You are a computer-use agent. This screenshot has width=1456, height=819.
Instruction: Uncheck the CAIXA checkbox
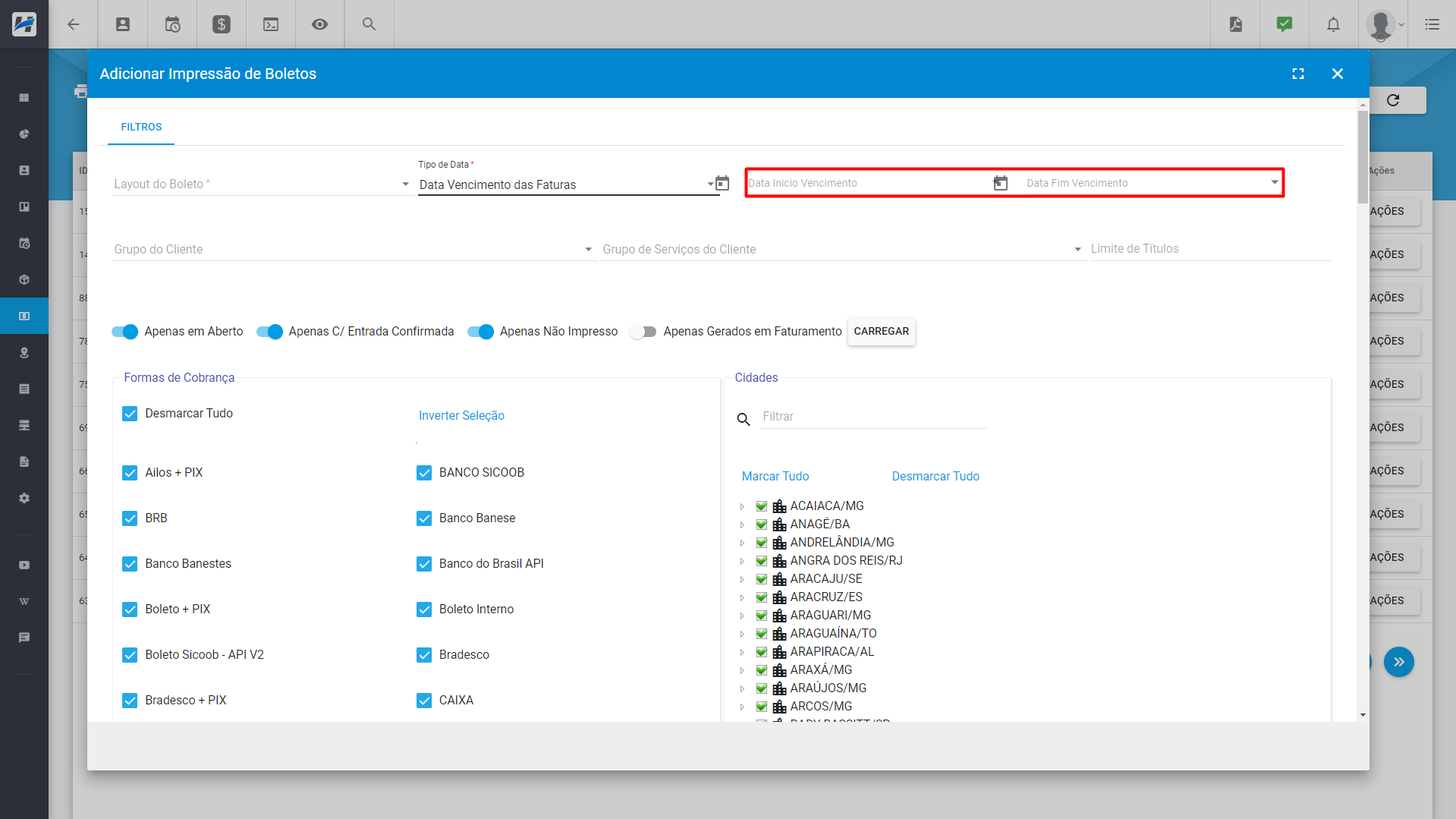(424, 701)
